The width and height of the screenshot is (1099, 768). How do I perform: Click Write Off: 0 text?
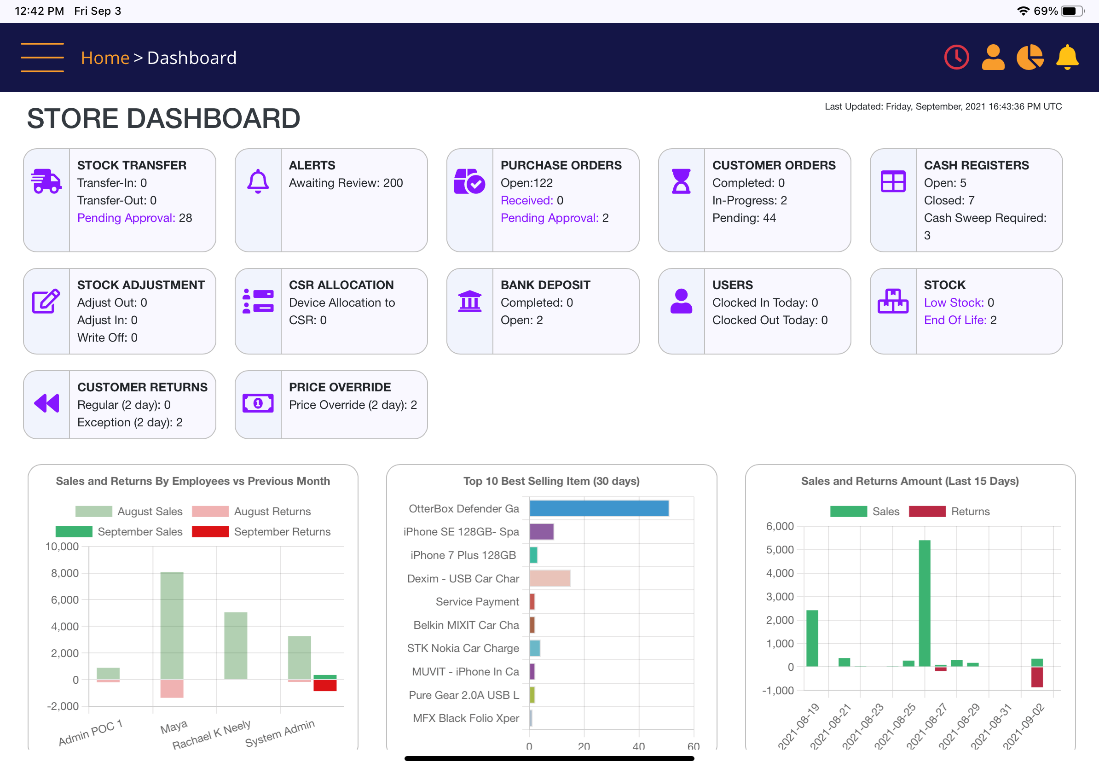pos(107,338)
